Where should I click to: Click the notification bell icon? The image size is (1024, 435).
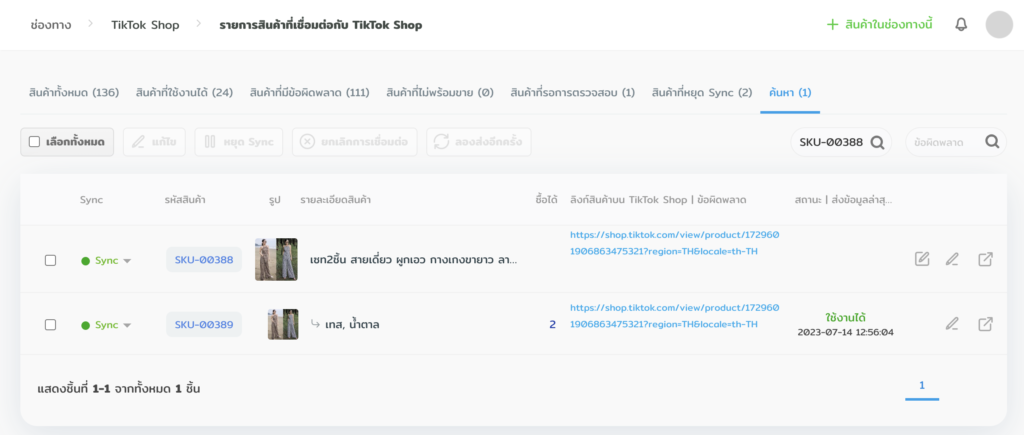pyautogui.click(x=961, y=25)
